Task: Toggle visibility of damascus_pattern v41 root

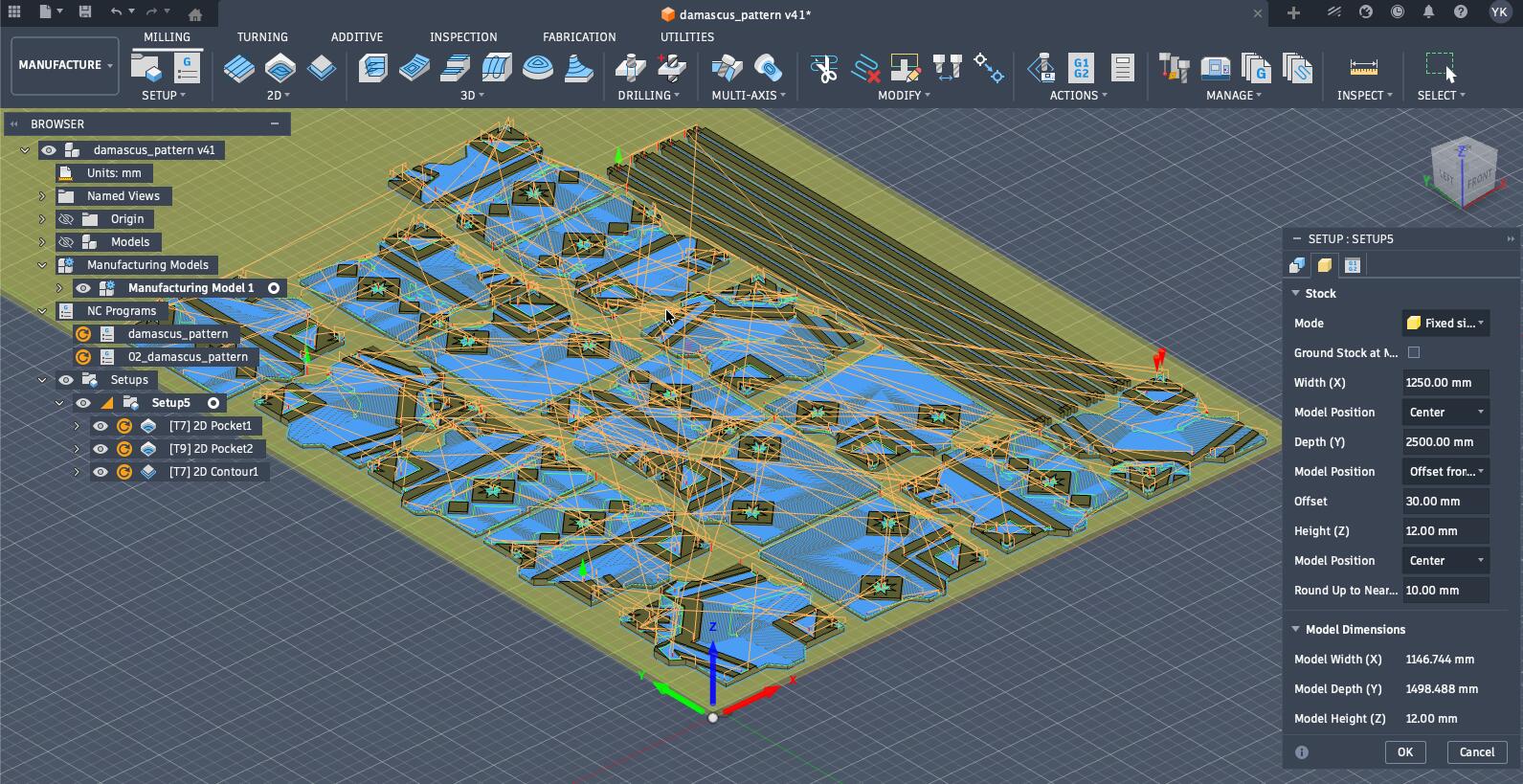Action: [x=49, y=150]
